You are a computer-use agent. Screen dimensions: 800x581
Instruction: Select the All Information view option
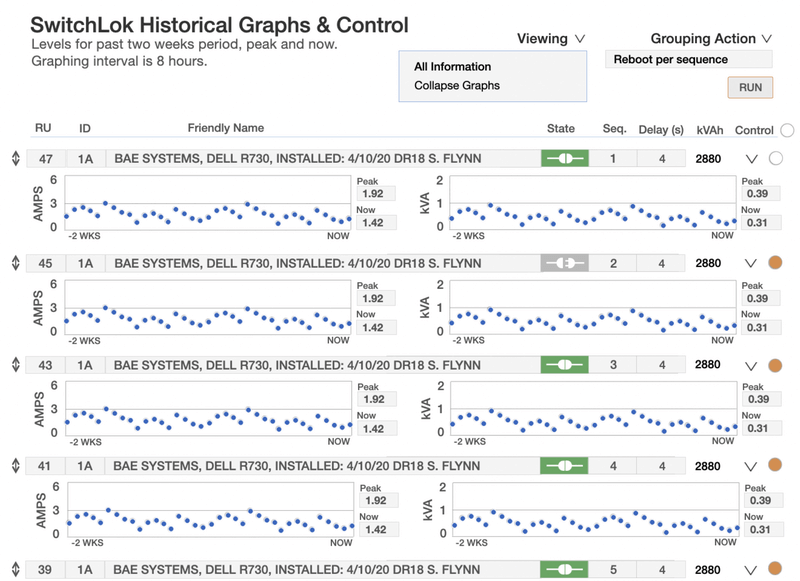pos(452,67)
